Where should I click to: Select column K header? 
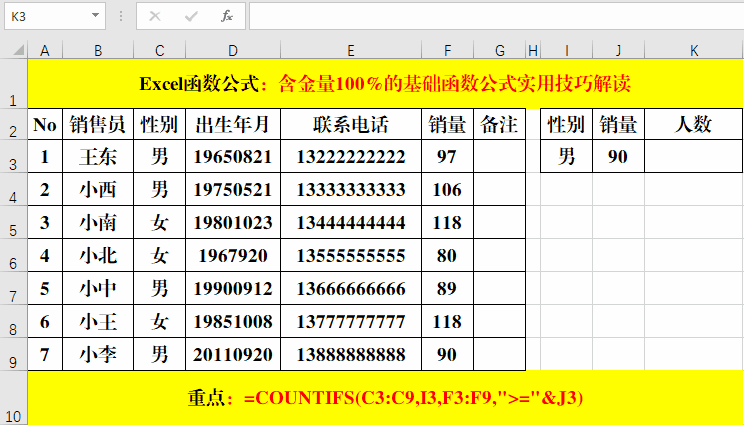[x=694, y=50]
